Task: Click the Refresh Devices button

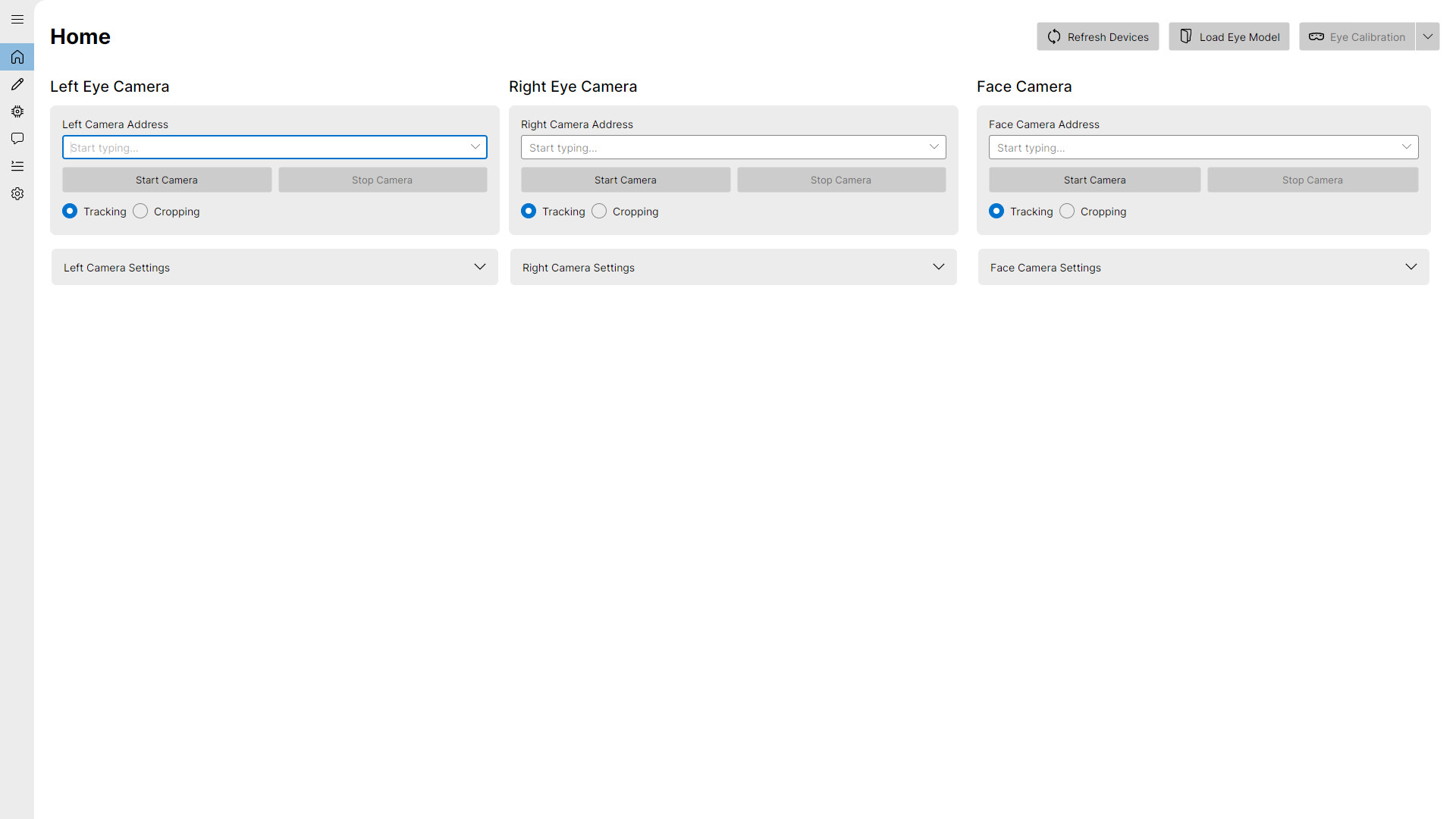Action: [x=1097, y=37]
